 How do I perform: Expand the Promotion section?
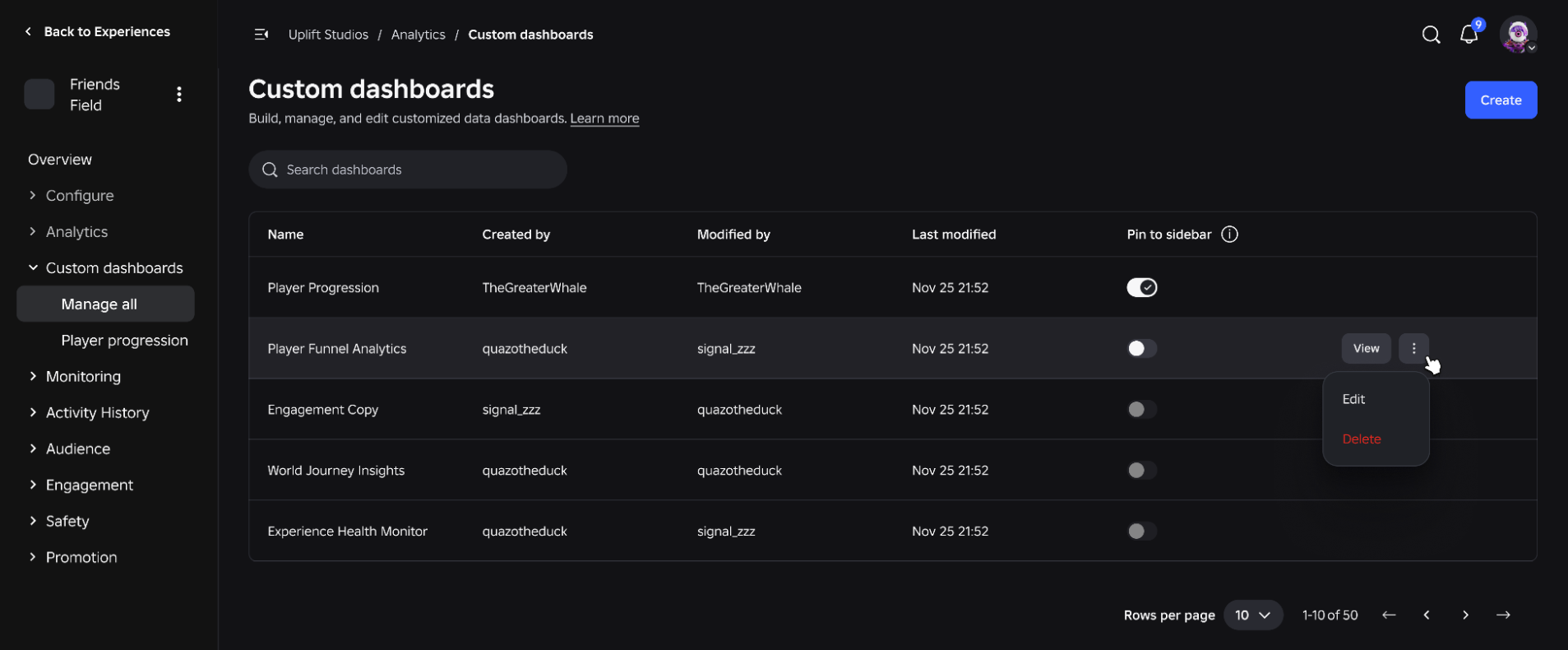(x=72, y=558)
